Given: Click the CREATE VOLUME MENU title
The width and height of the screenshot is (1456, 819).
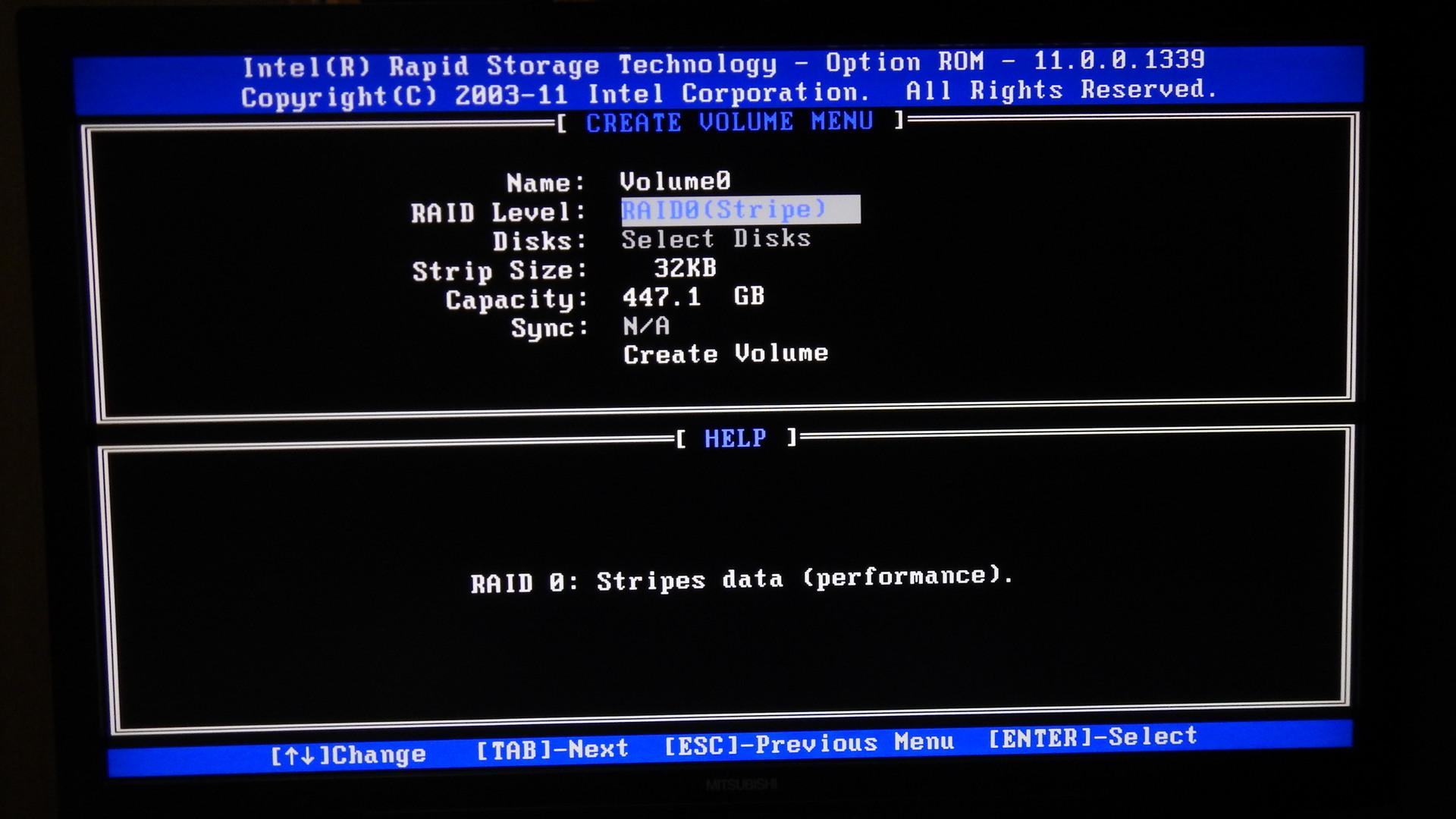Looking at the screenshot, I should point(730,122).
